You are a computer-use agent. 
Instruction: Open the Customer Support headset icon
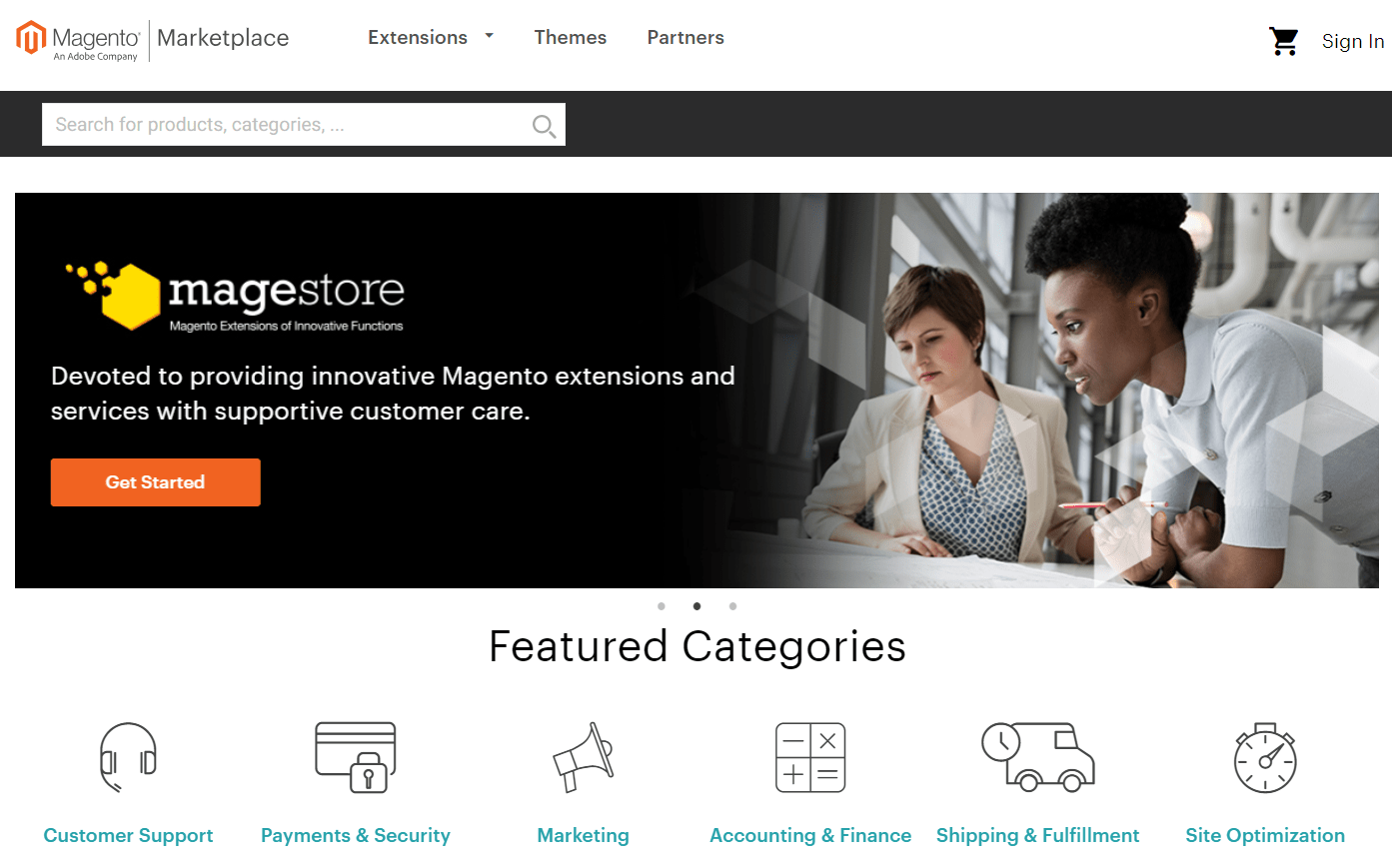tap(128, 757)
